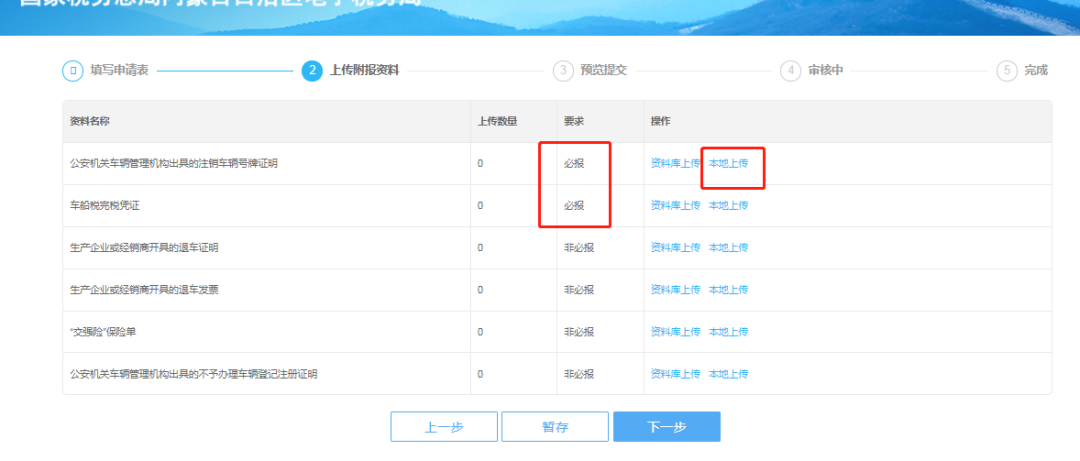Viewport: 1080px width, 461px height.
Task: Click 非必报 in the 退车证明 row
Action: [579, 247]
